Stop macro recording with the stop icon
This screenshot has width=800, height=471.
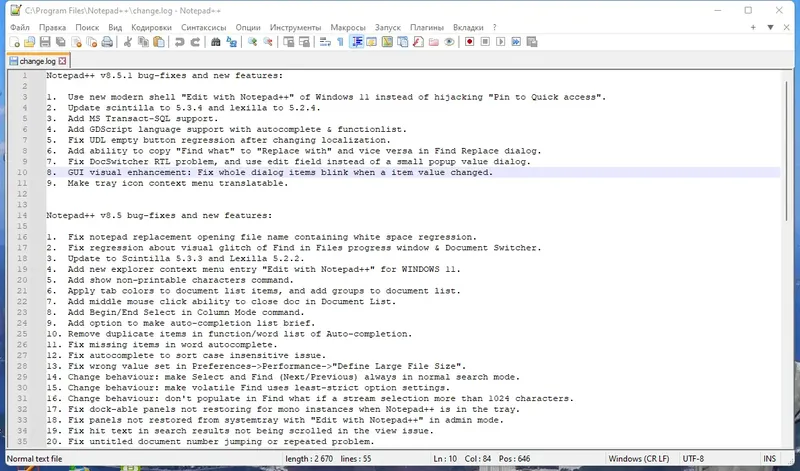pos(485,42)
